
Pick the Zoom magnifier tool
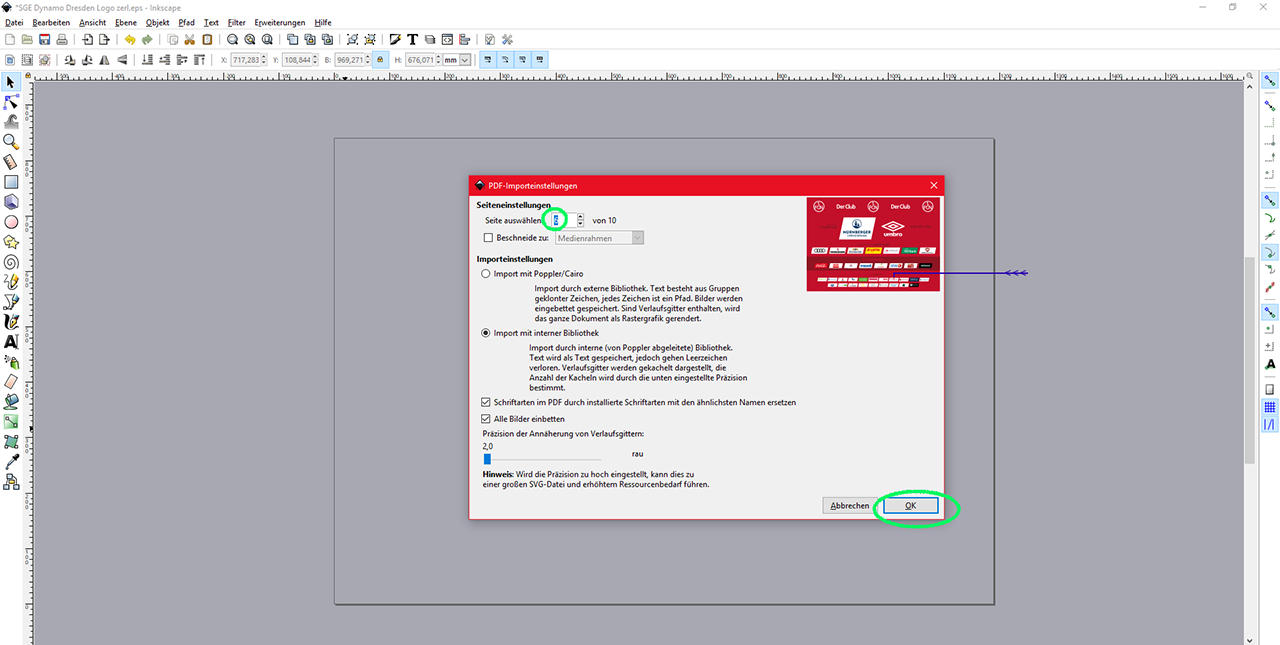(x=11, y=142)
